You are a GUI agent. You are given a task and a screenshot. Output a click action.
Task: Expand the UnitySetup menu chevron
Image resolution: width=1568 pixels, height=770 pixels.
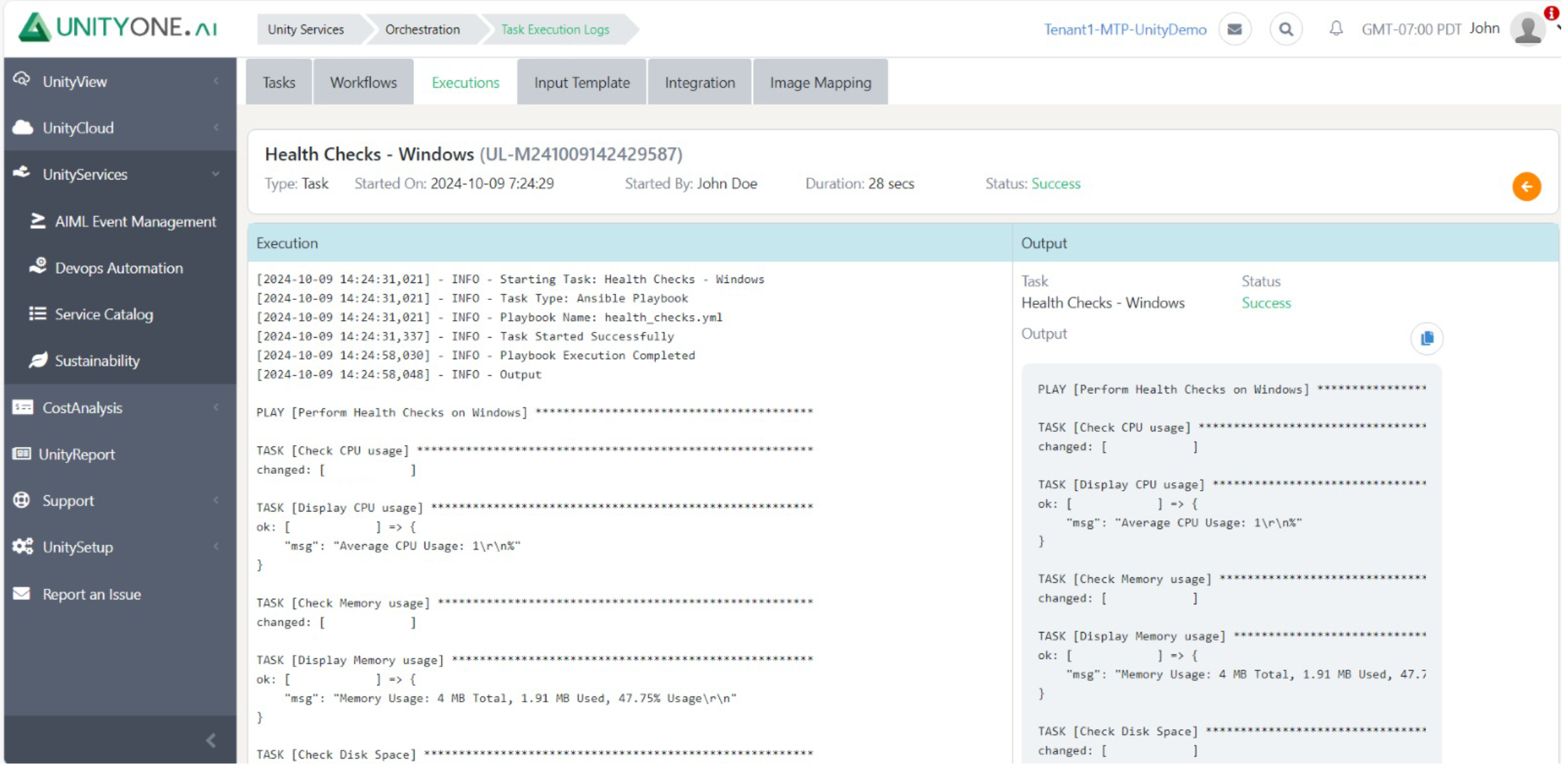pyautogui.click(x=216, y=547)
